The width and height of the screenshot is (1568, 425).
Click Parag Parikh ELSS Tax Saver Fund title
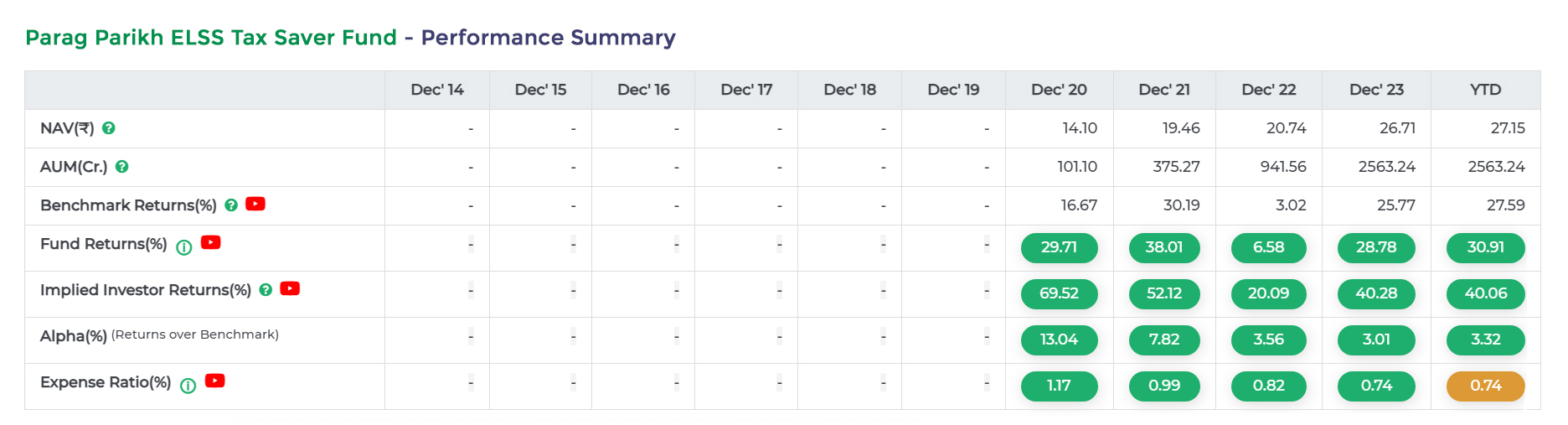211,38
